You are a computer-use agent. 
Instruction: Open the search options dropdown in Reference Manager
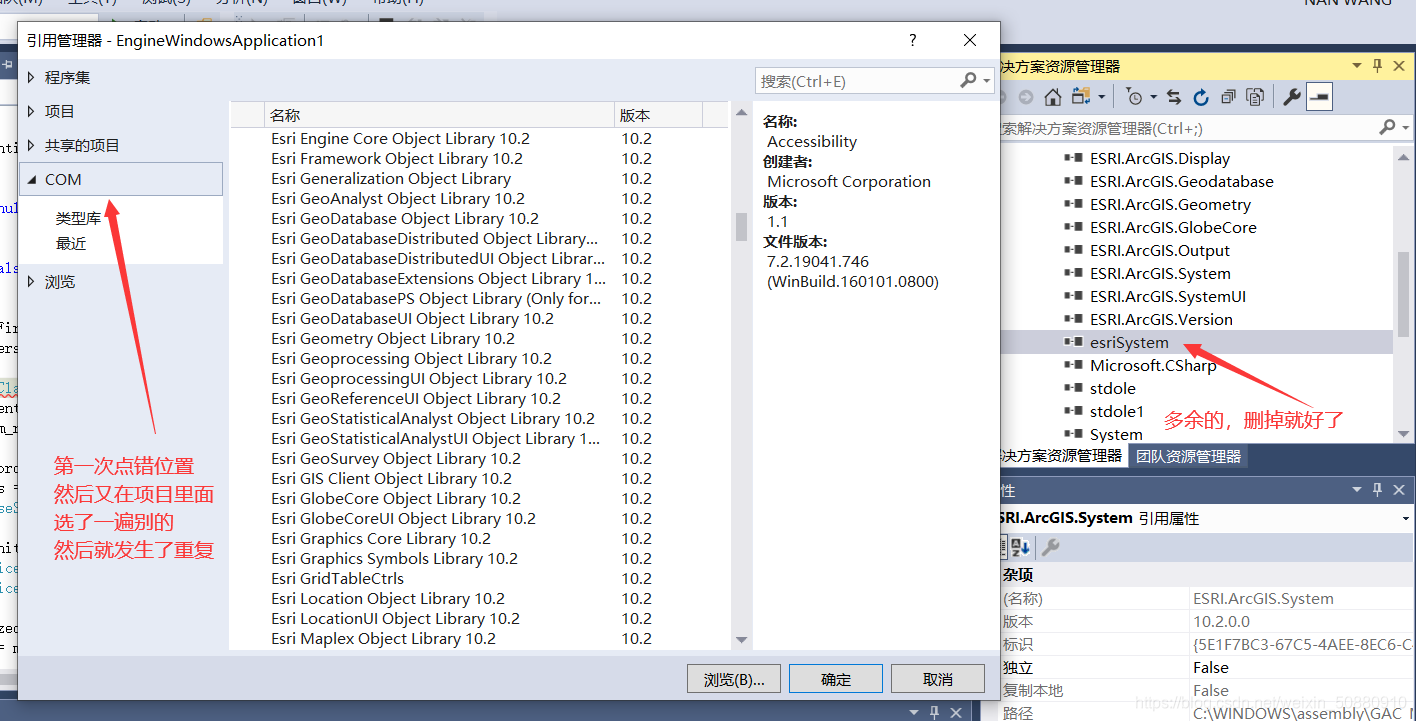(x=987, y=81)
